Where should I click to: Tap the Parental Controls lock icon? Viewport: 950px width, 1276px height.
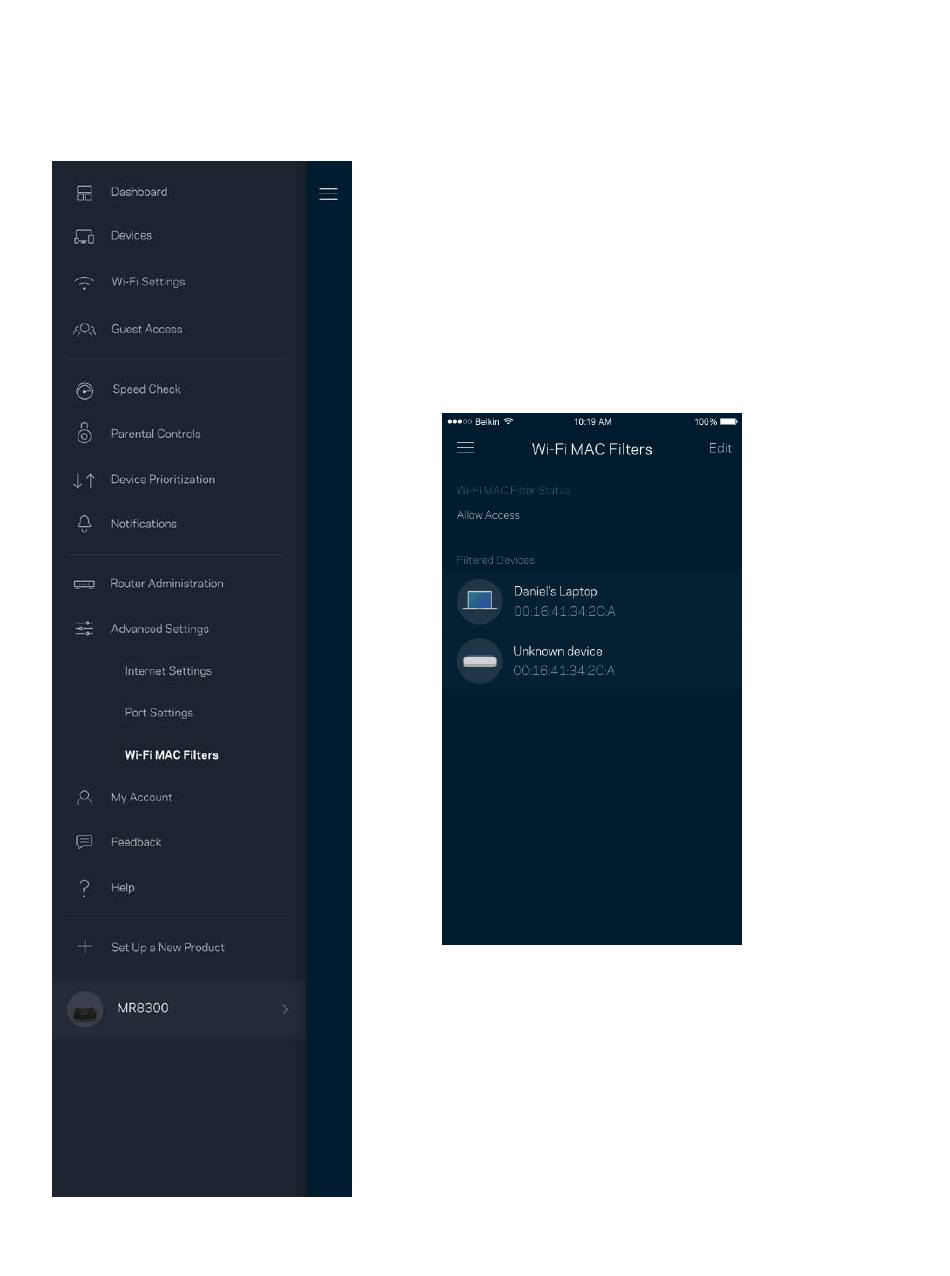(84, 434)
